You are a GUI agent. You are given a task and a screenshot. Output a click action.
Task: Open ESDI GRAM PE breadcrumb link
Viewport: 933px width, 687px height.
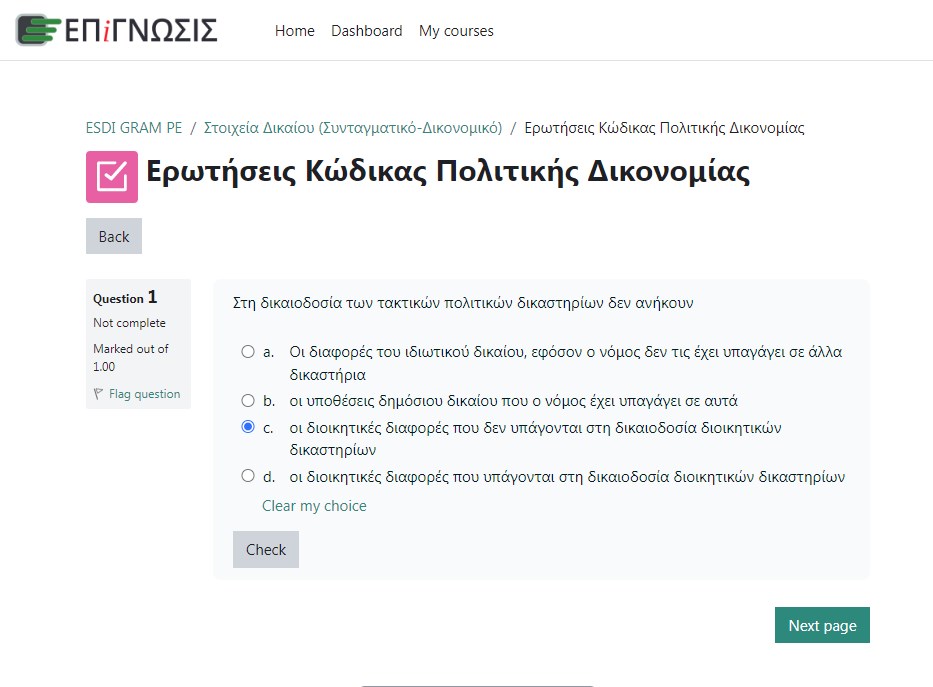(x=134, y=128)
